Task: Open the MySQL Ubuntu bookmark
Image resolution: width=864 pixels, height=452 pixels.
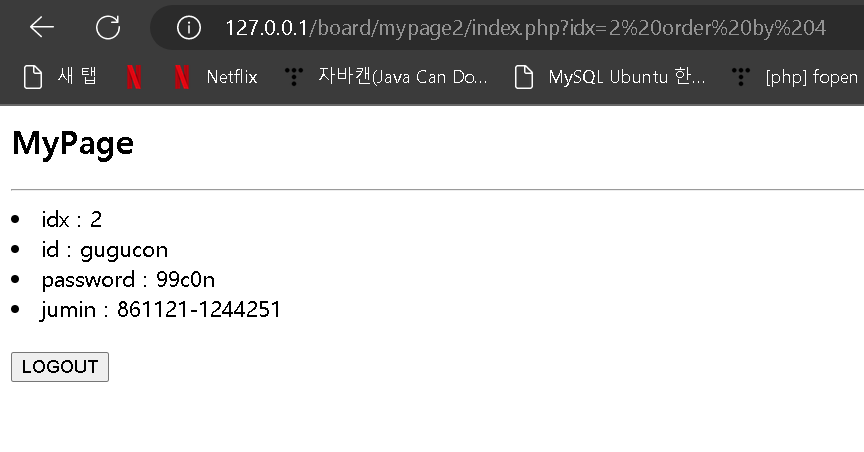Action: [609, 77]
